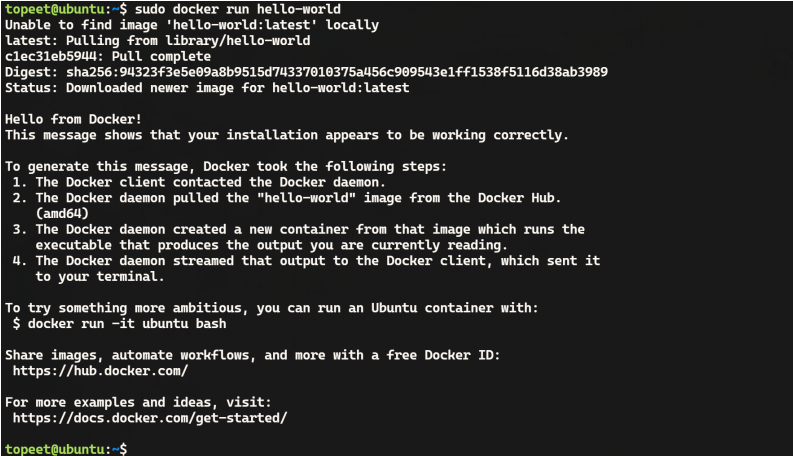Viewport: 793px width, 456px height.
Task: Open the https://docs.docker.com/get-started/ link
Action: point(150,418)
